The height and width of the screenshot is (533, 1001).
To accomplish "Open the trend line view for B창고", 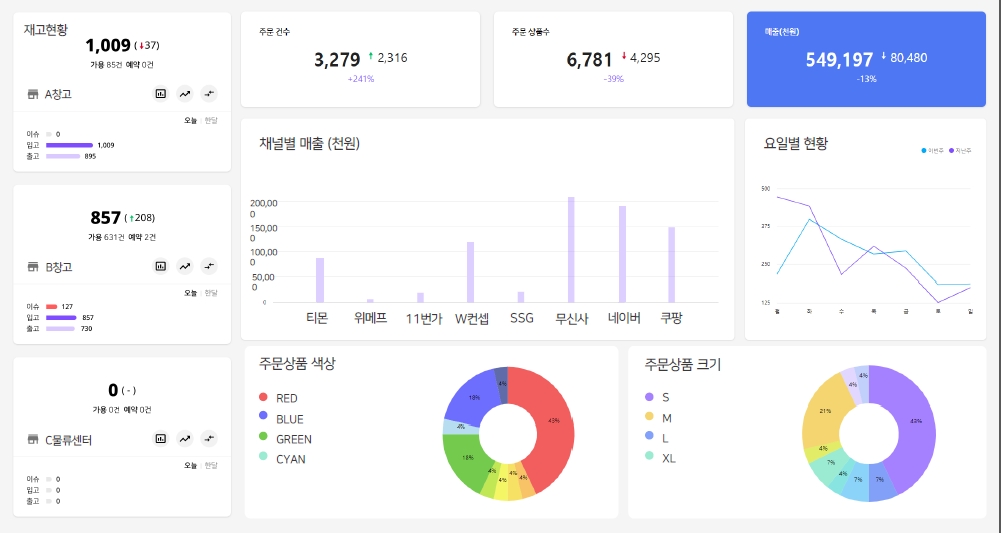I will point(185,266).
